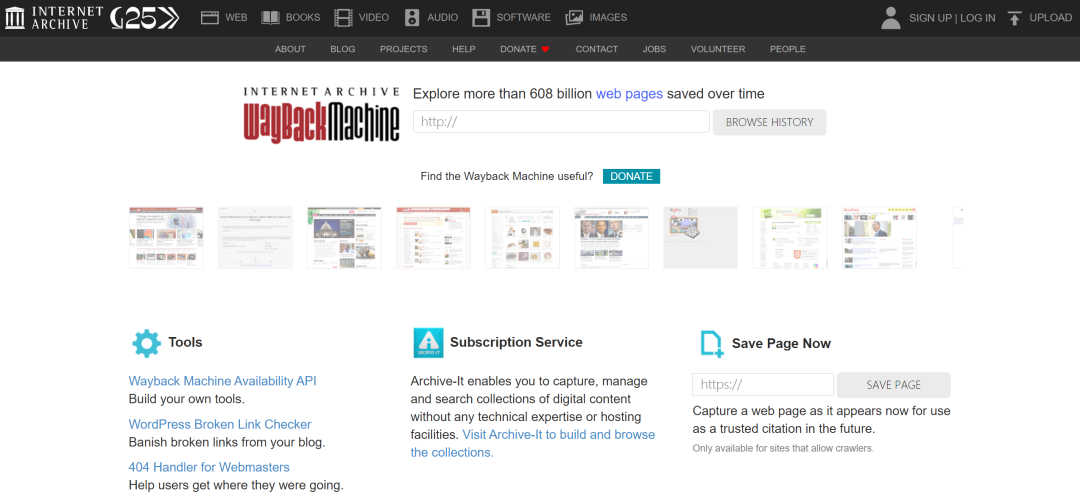The width and height of the screenshot is (1080, 500).
Task: Open Wayback Machine Availability API link
Action: pyautogui.click(x=222, y=381)
